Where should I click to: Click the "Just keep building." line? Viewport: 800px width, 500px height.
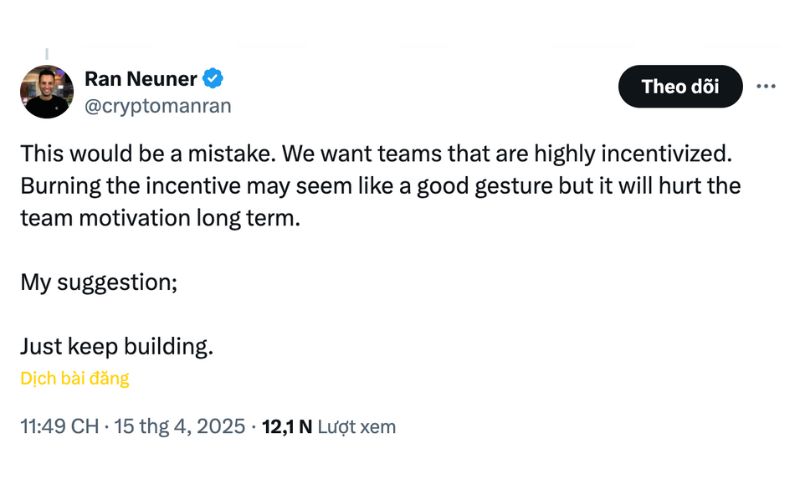click(117, 346)
